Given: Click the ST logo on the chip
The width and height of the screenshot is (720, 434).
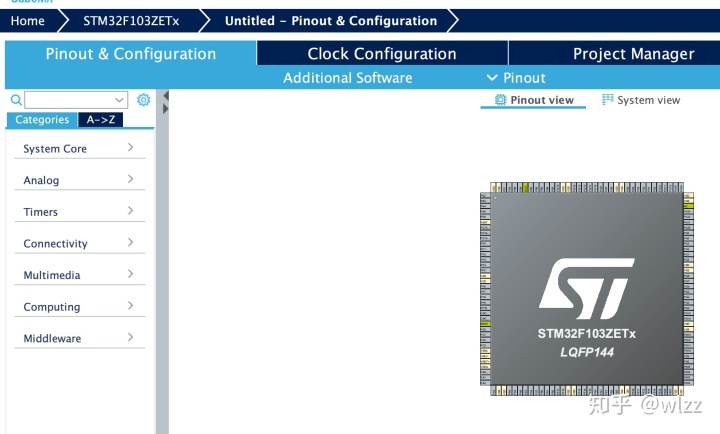Looking at the screenshot, I should click(x=587, y=288).
